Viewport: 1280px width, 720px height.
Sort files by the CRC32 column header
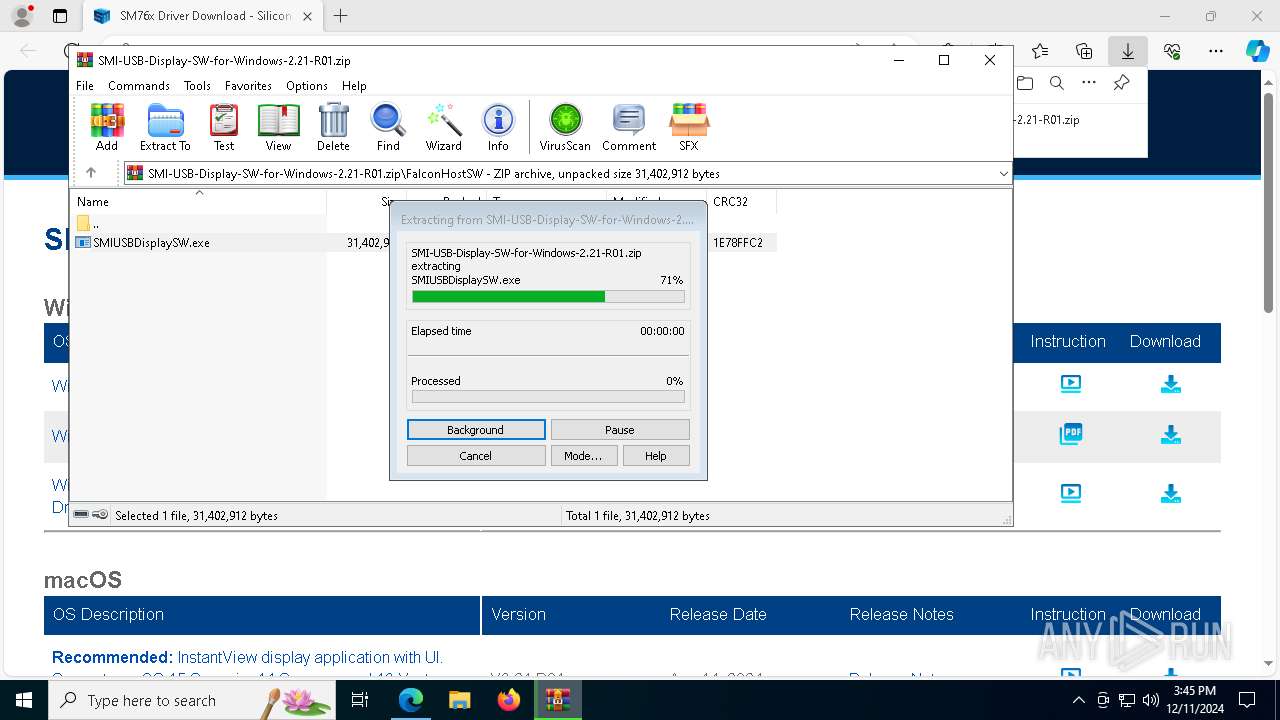click(741, 202)
